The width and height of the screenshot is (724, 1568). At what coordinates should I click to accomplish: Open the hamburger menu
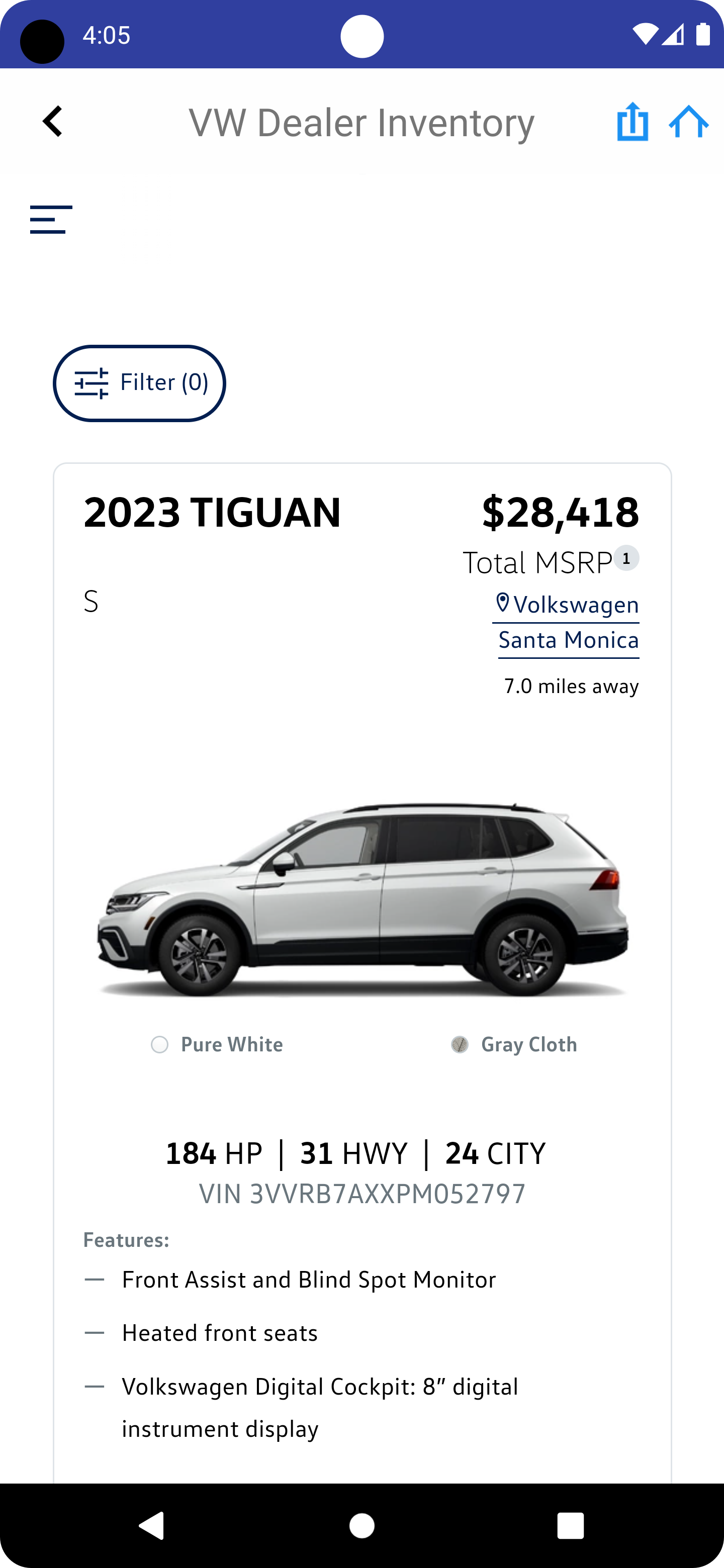coord(51,219)
